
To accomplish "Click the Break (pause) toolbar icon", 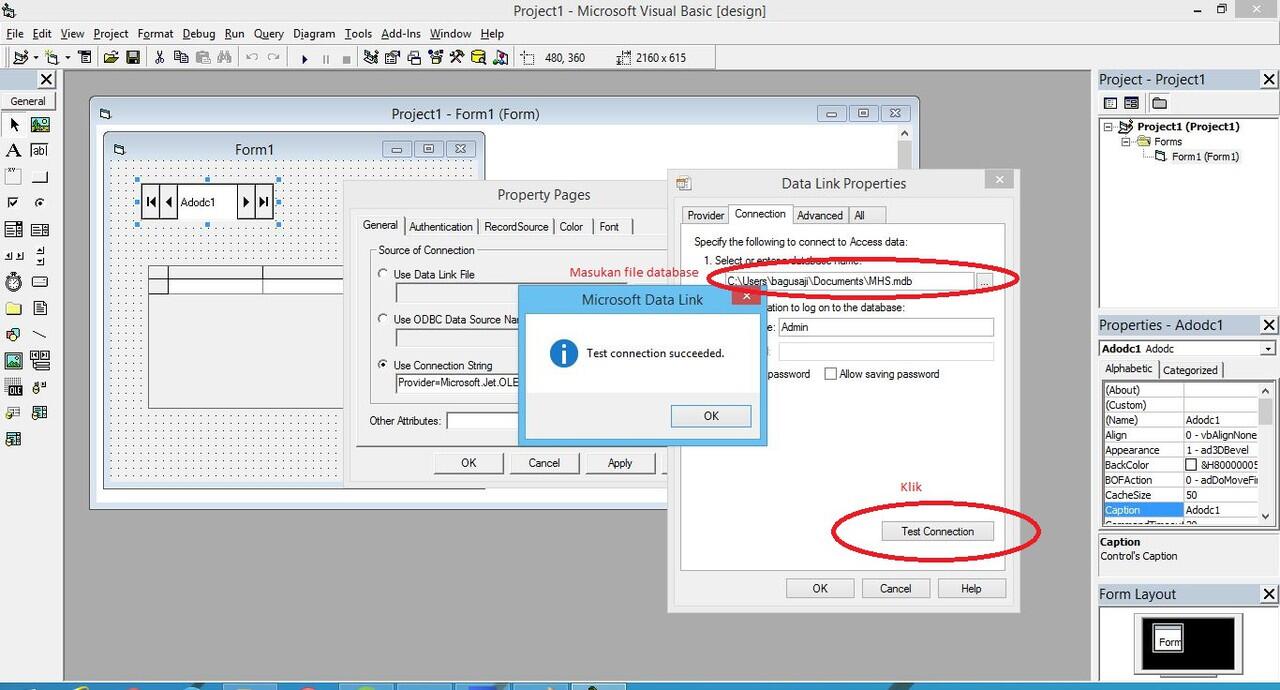I will [x=325, y=58].
